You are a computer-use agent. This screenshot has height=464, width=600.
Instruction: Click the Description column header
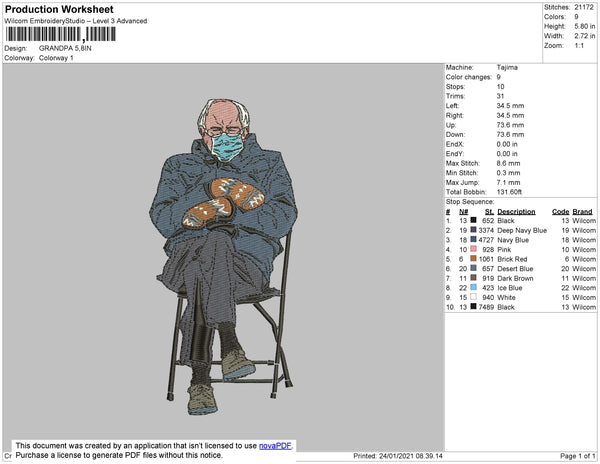pyautogui.click(x=516, y=212)
